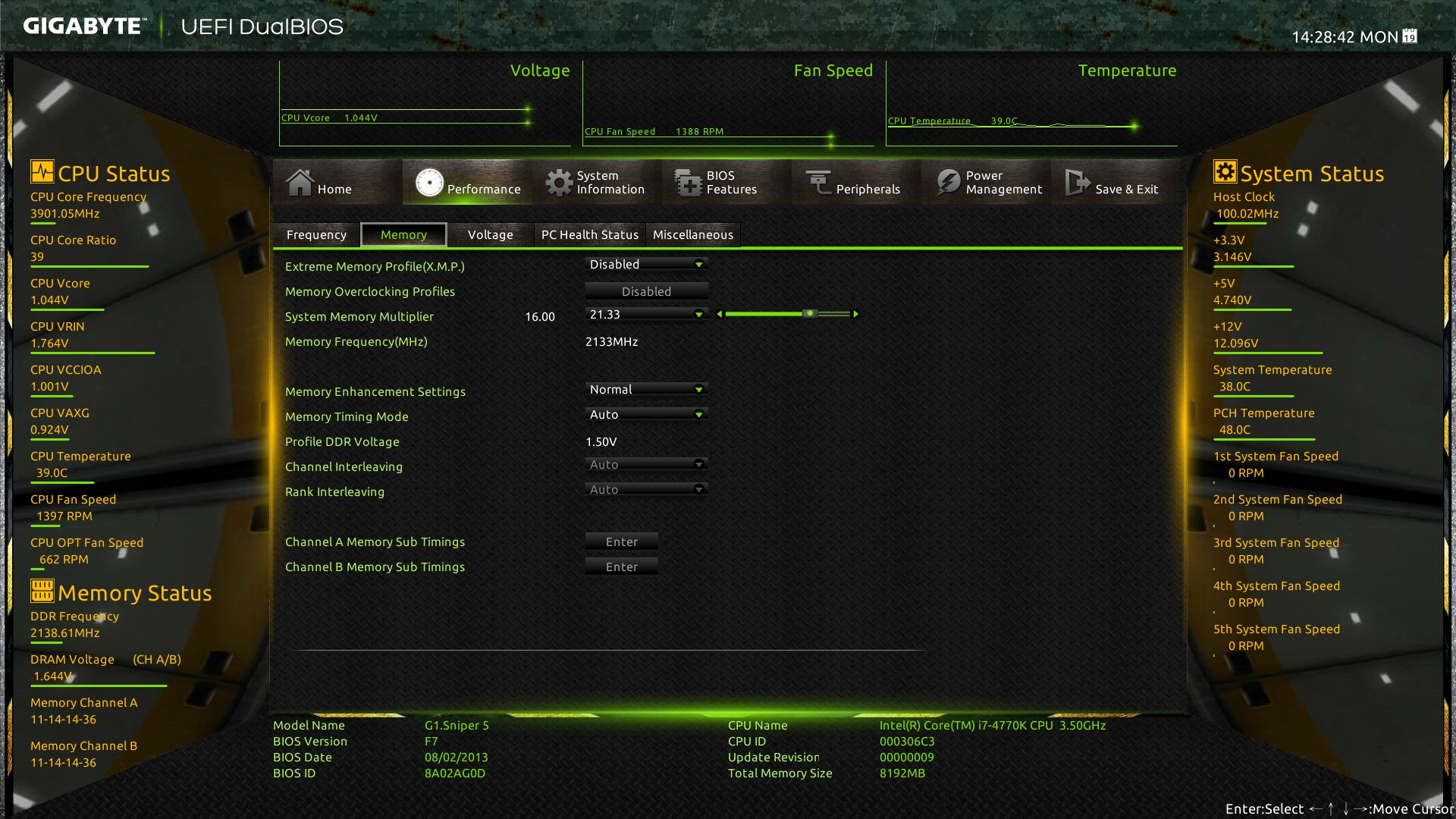Click the Profile DDR Voltage 1.50V value
1456x819 pixels.
coord(601,441)
